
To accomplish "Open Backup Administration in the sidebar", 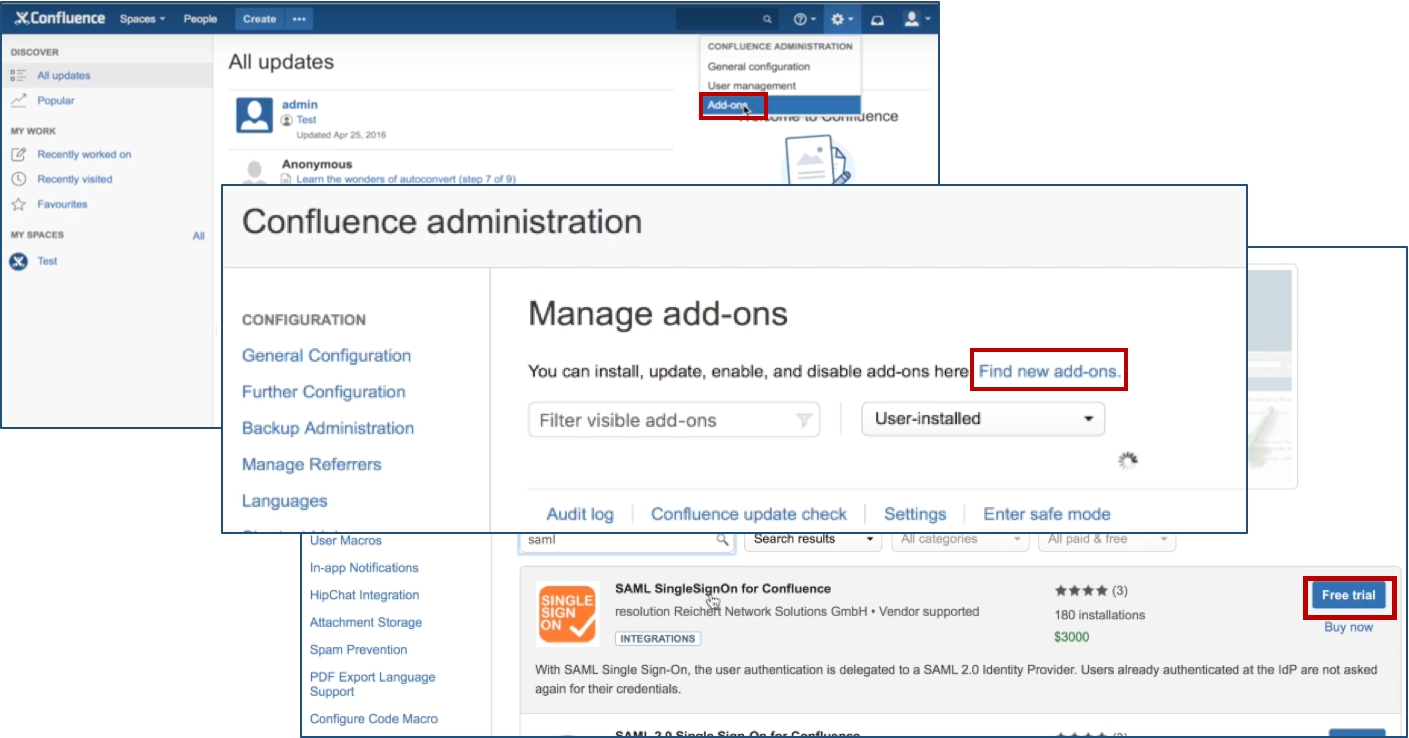I will point(327,428).
